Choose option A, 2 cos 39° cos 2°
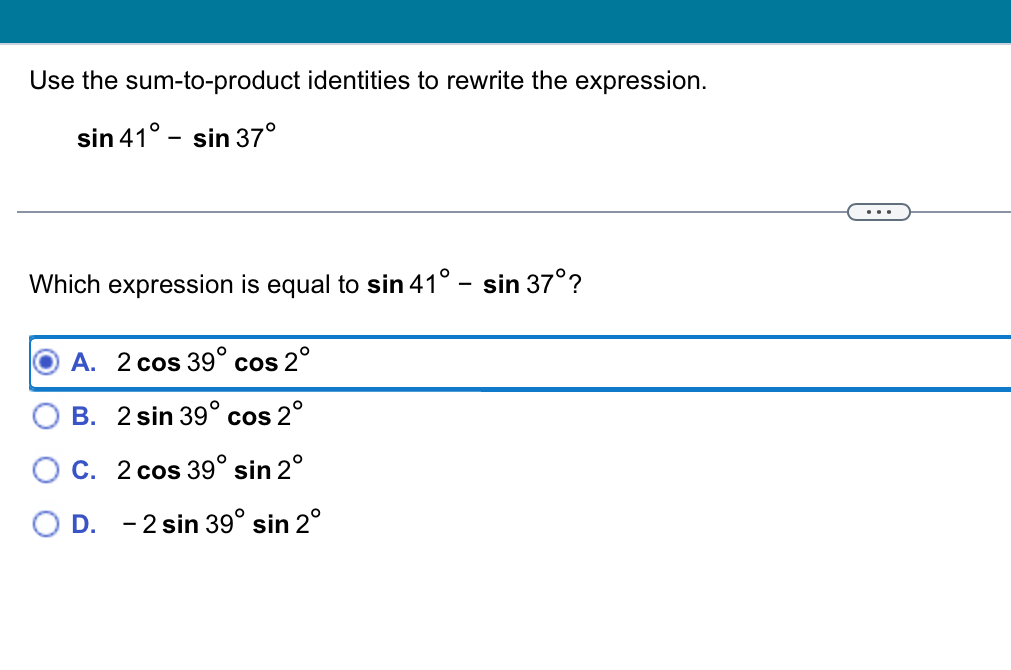This screenshot has height=670, width=1011. [210, 362]
